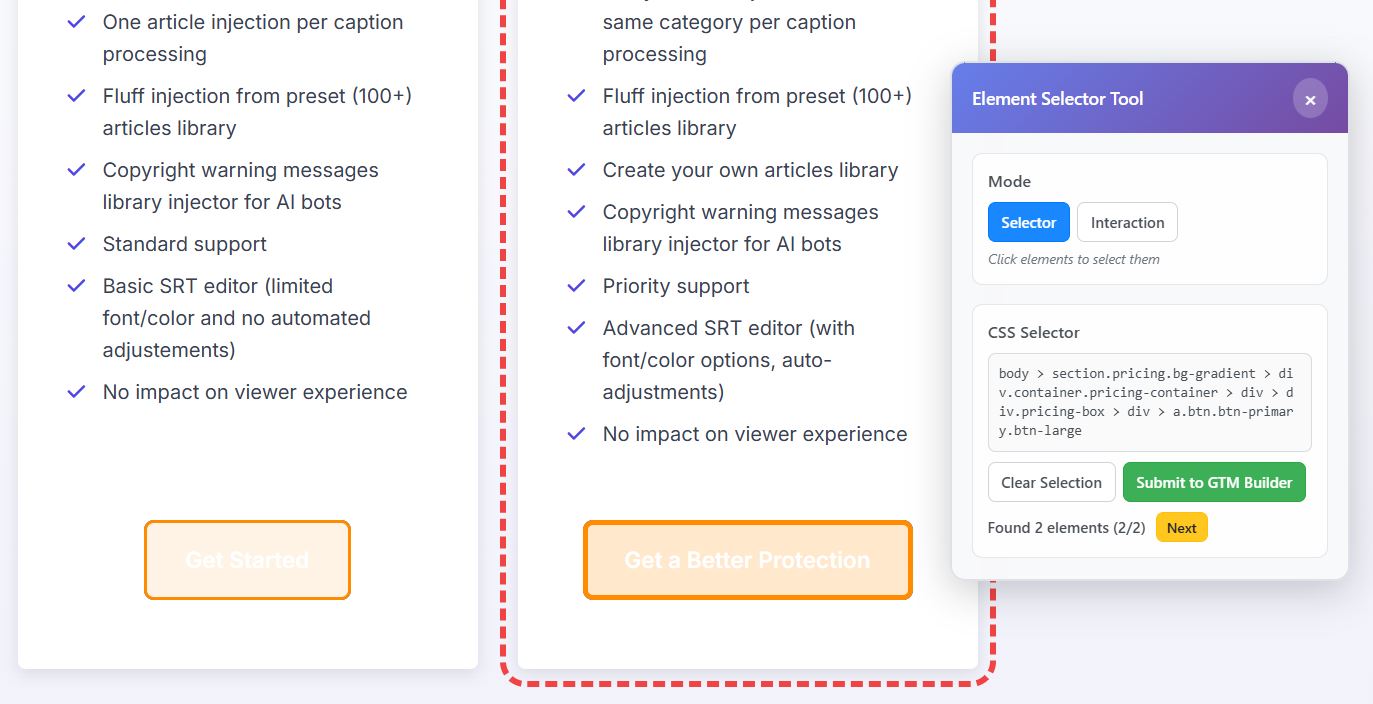Screen dimensions: 1373x704
Task: Click the checkmark beside 'Create your own articles library'
Action: 577,170
